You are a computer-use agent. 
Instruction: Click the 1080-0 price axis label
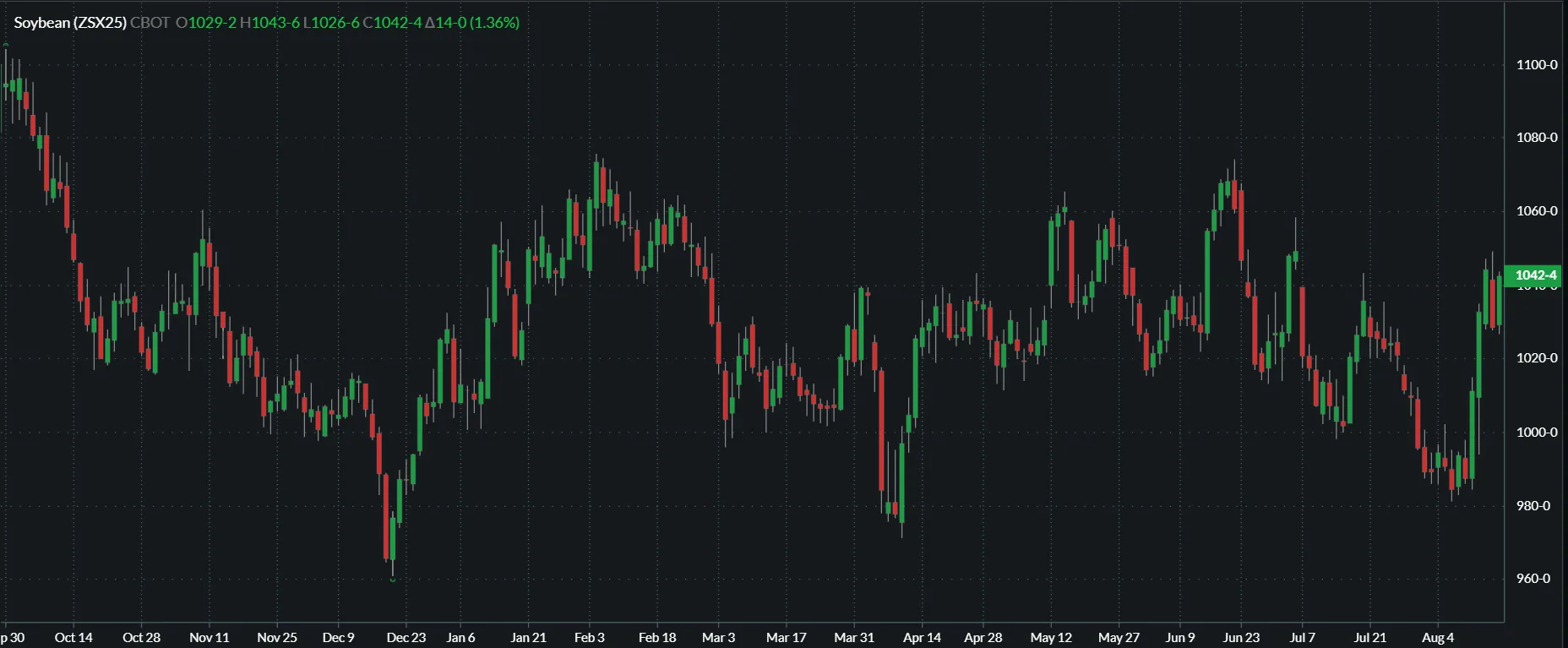pos(1536,138)
